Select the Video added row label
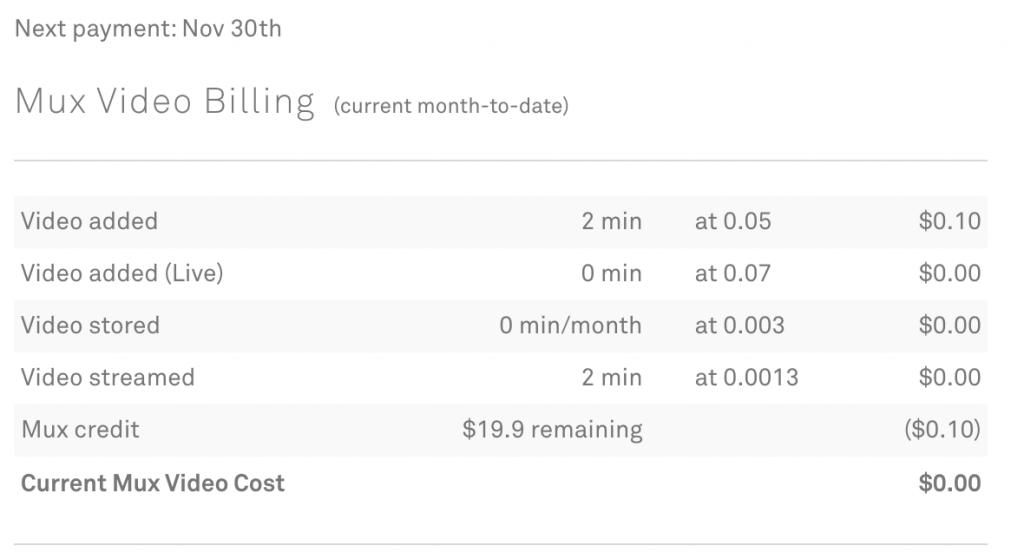 (x=89, y=221)
